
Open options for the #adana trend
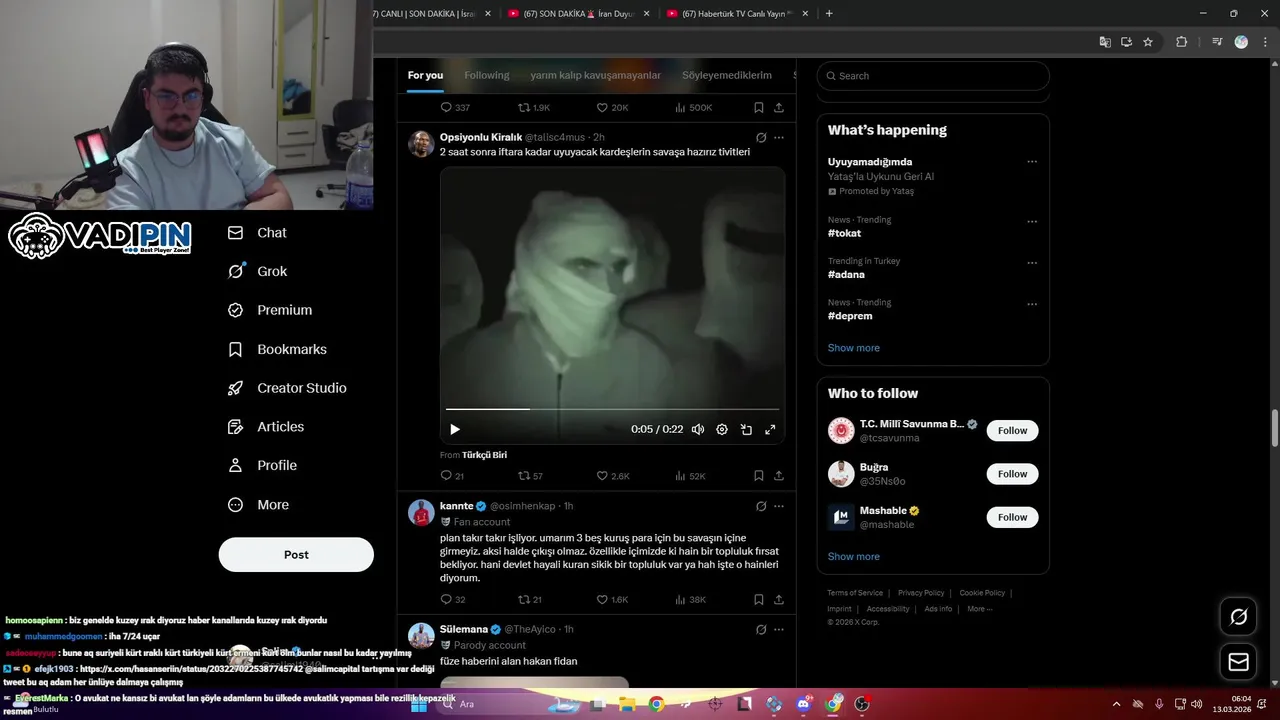point(1032,262)
